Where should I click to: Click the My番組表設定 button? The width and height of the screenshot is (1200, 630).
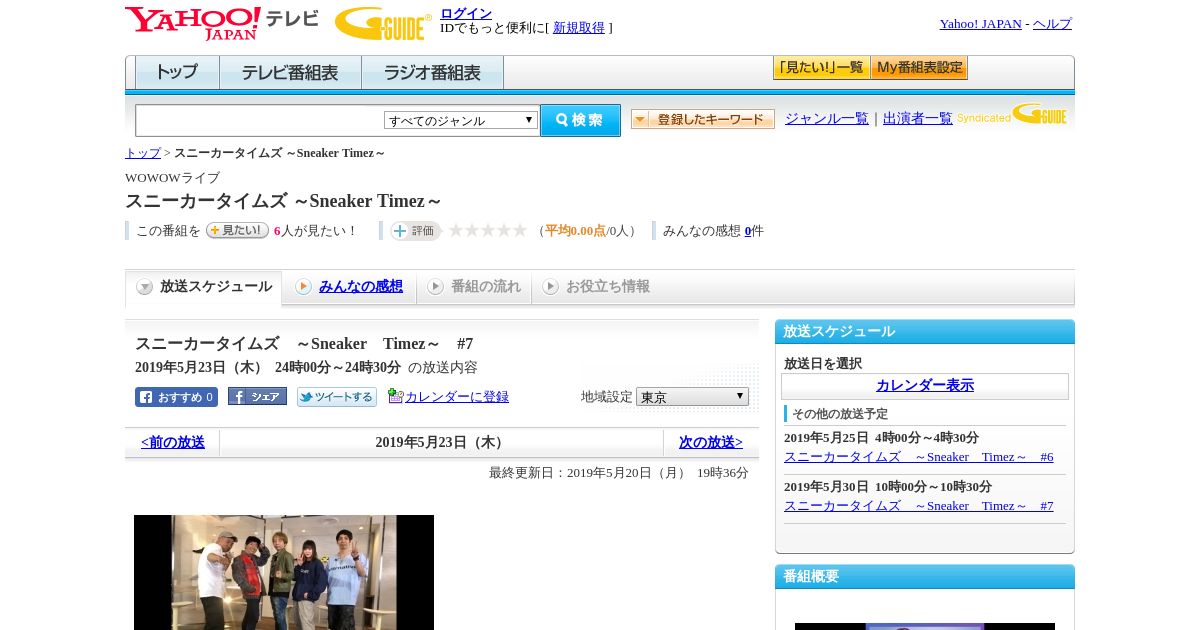click(919, 68)
